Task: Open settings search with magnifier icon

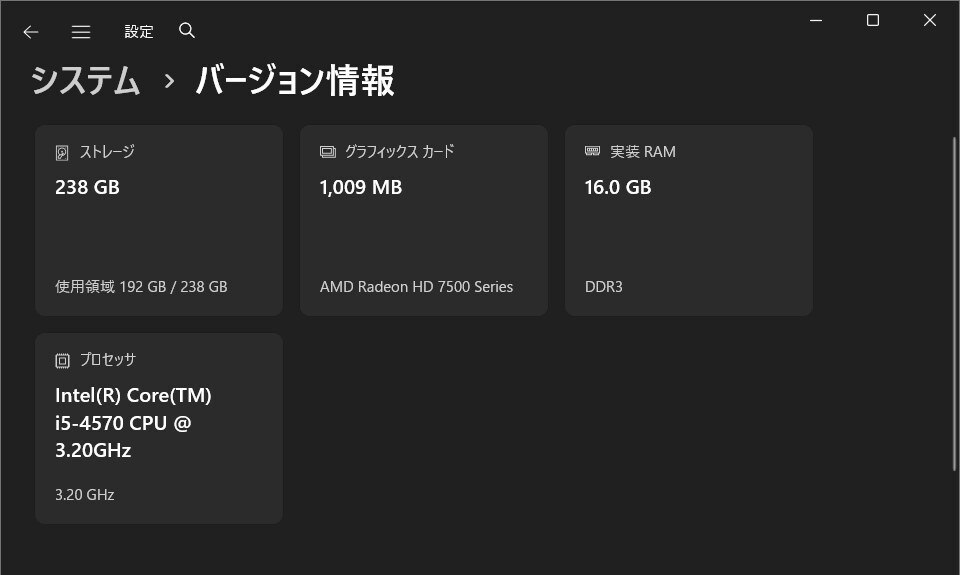Action: pos(187,31)
